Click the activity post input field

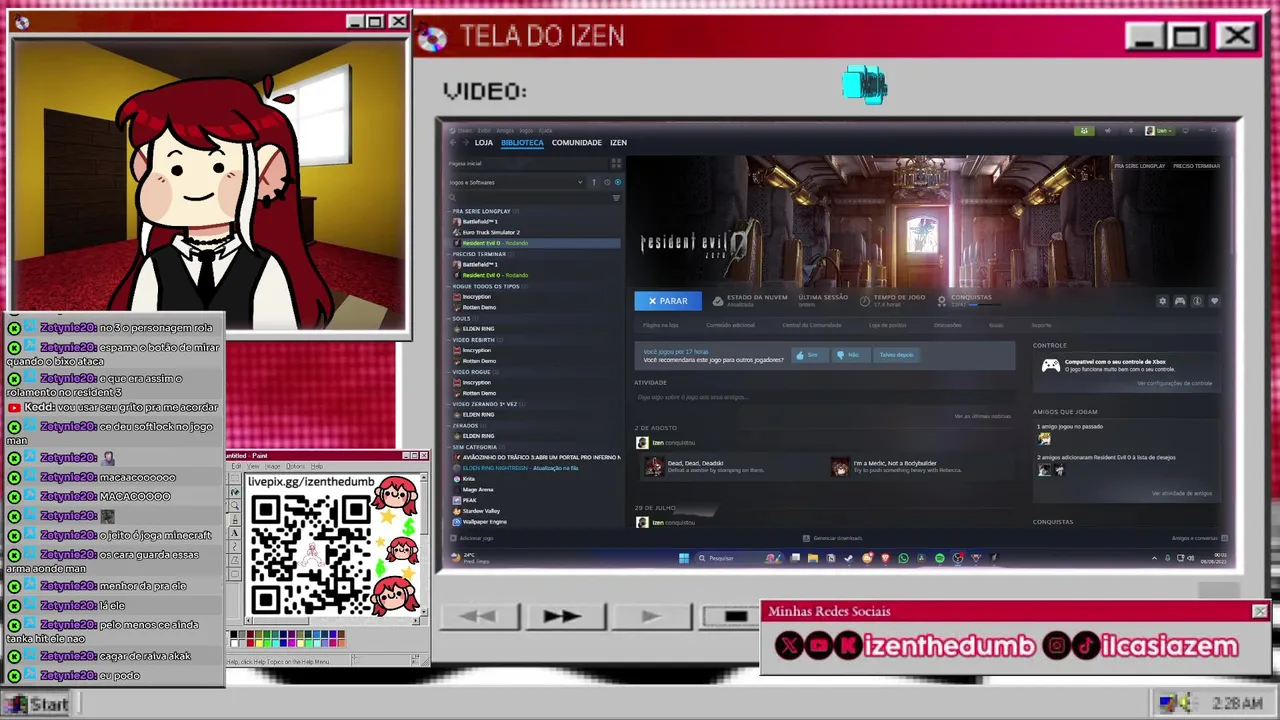click(x=824, y=397)
